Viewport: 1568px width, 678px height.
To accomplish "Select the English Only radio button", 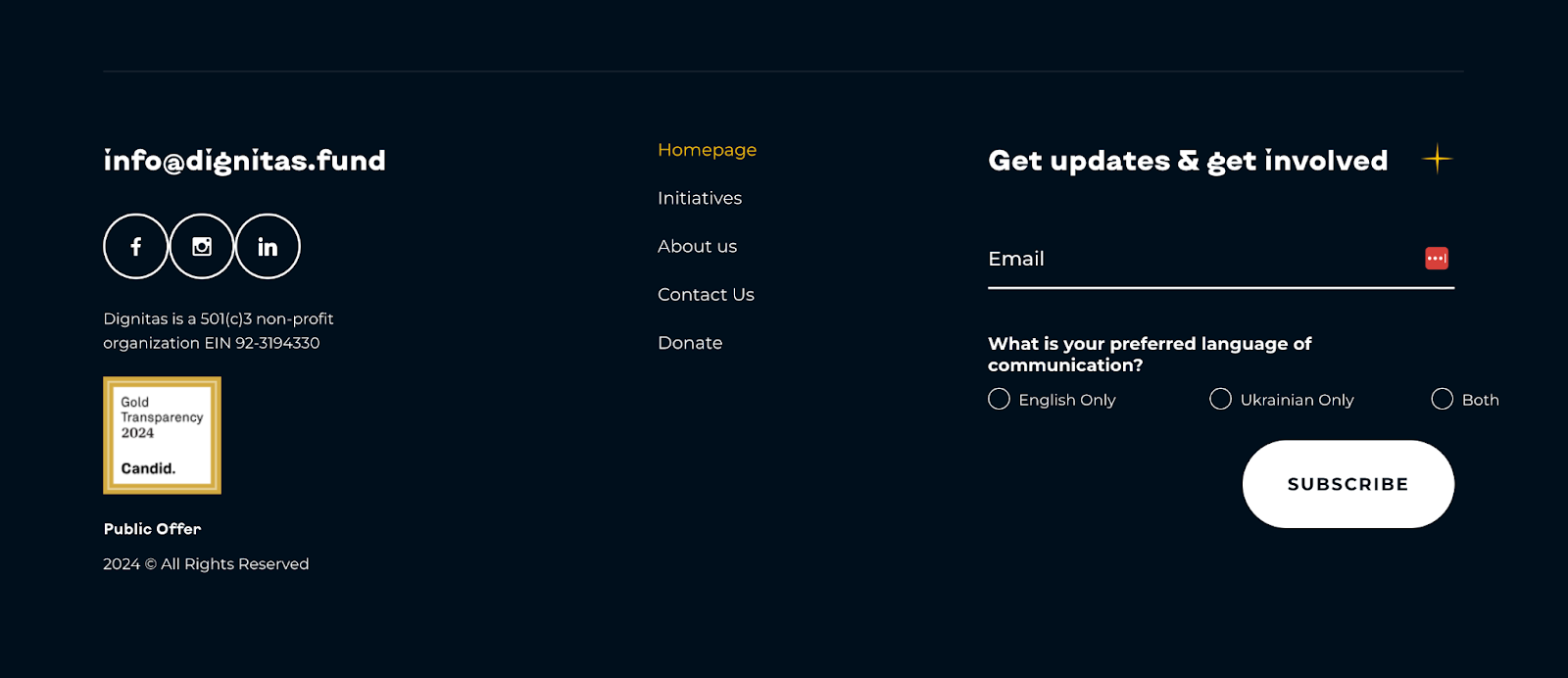I will point(999,399).
